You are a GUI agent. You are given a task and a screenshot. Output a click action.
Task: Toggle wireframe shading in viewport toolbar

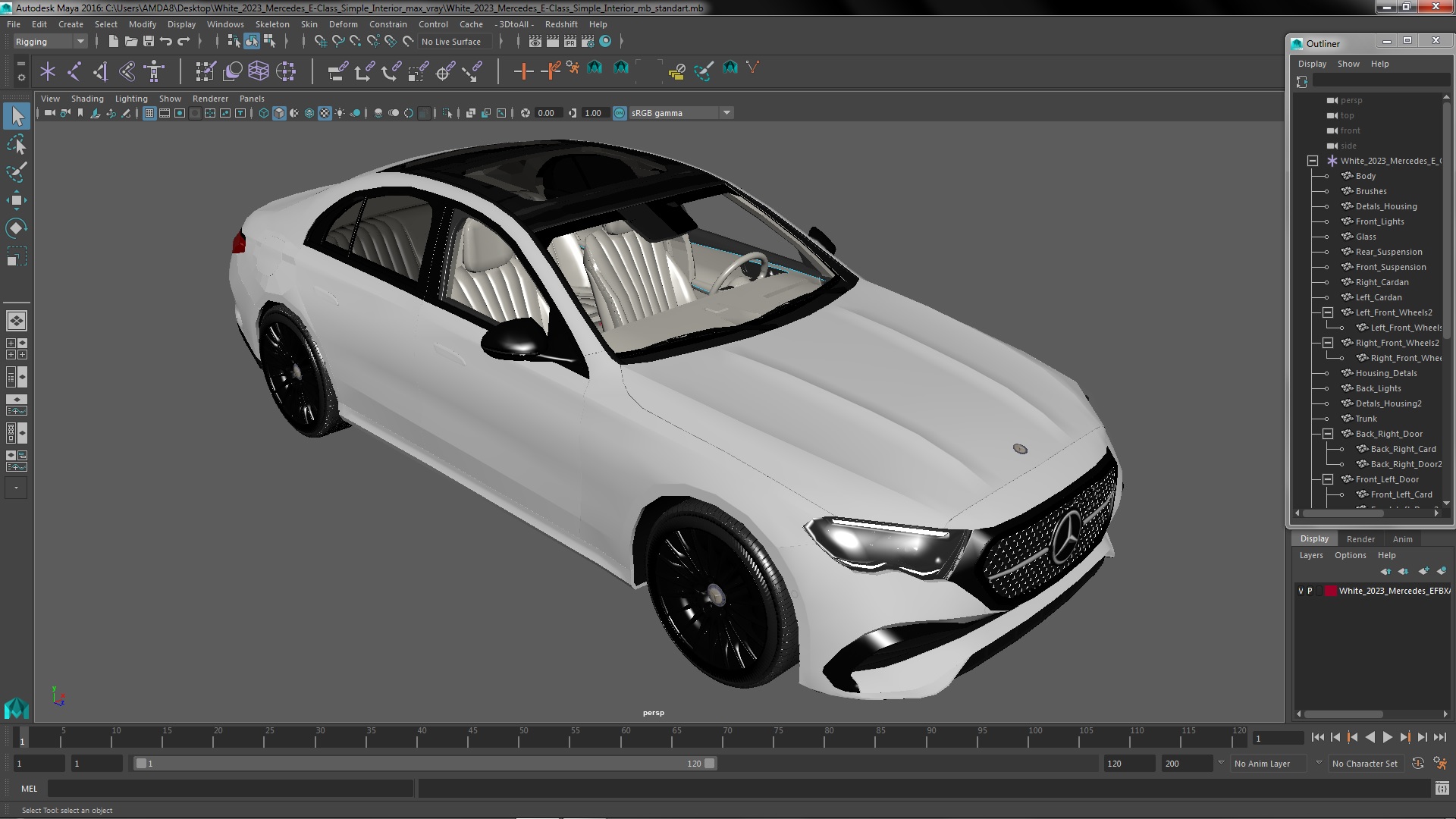(x=263, y=113)
